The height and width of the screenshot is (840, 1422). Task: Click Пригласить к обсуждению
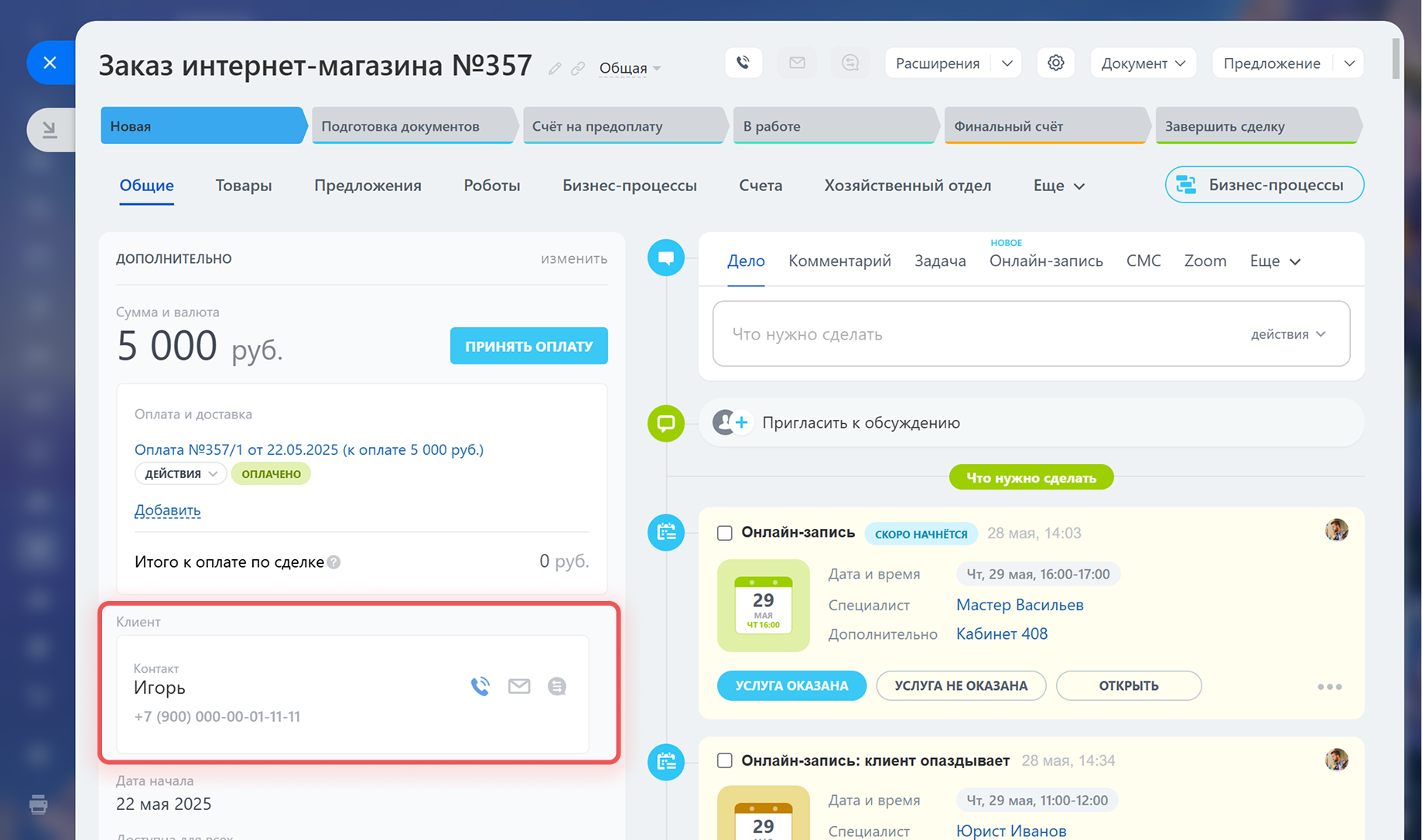861,423
